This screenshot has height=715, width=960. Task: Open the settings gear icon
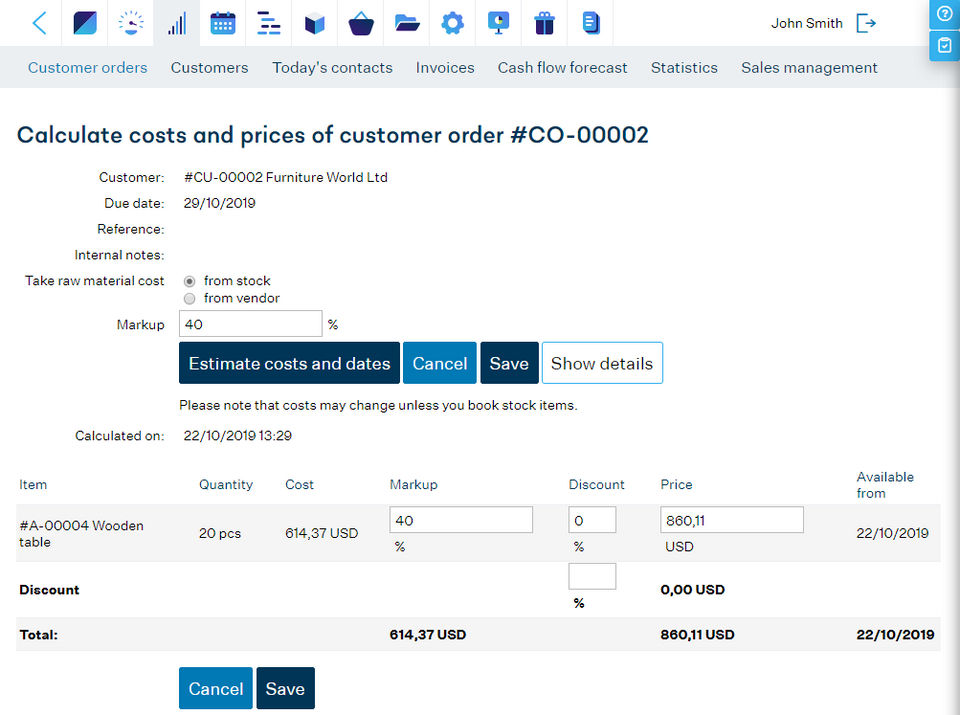(453, 23)
